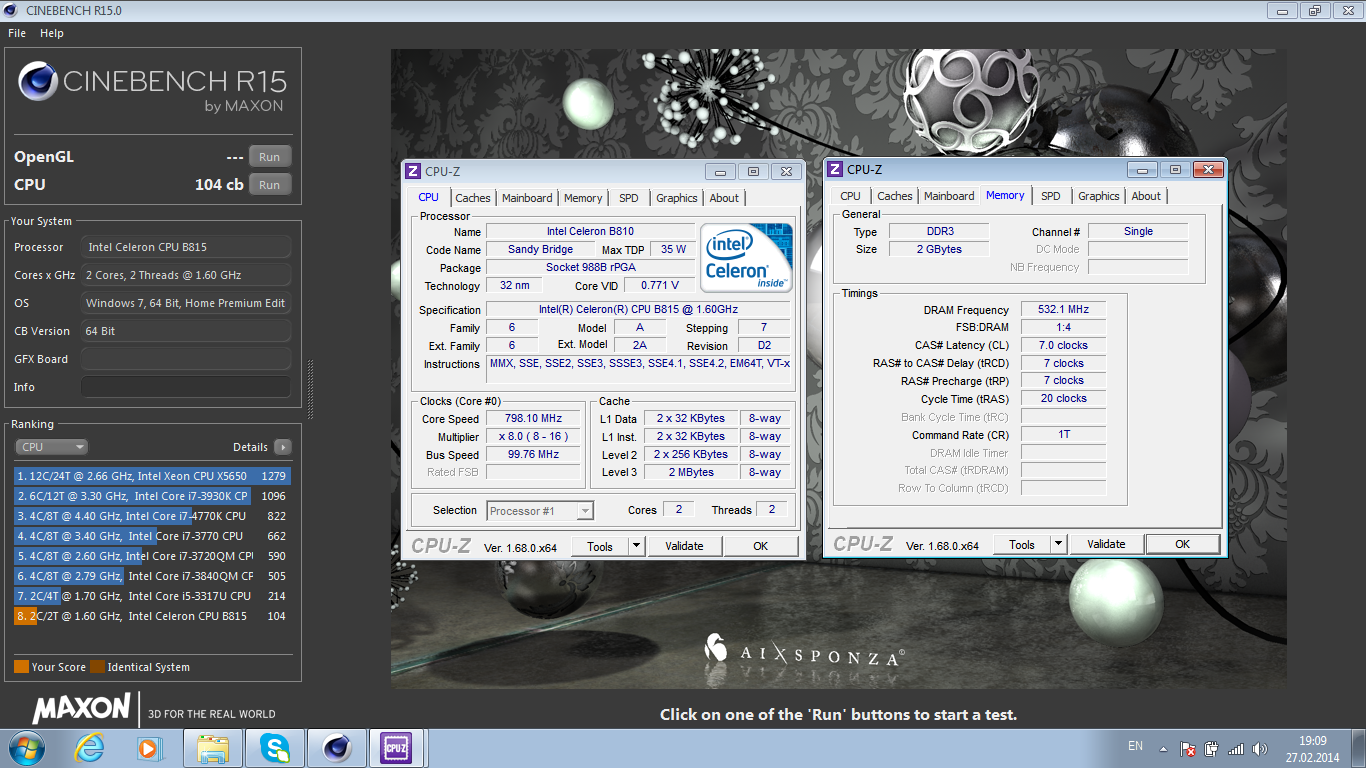Click the MAXON logo at bottom left

click(x=82, y=709)
